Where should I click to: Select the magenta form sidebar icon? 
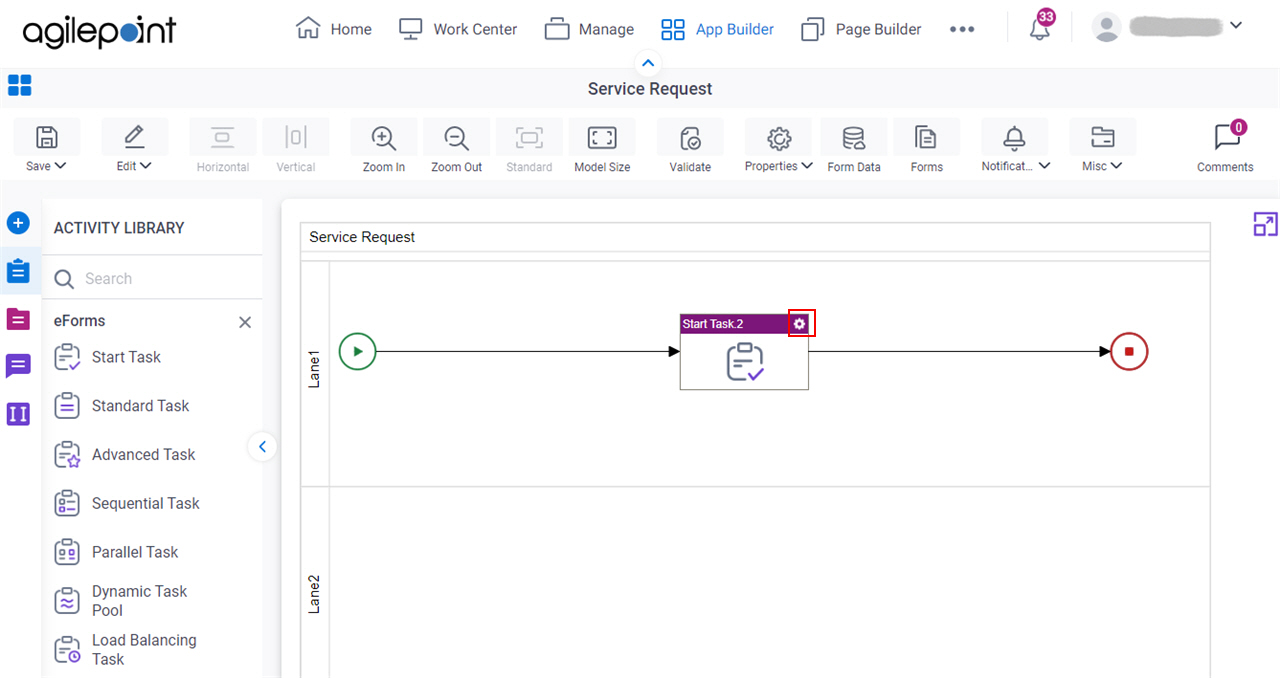tap(18, 319)
